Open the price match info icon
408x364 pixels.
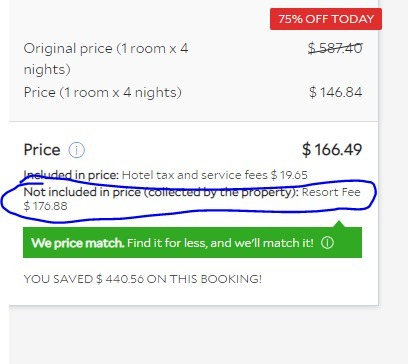click(327, 243)
